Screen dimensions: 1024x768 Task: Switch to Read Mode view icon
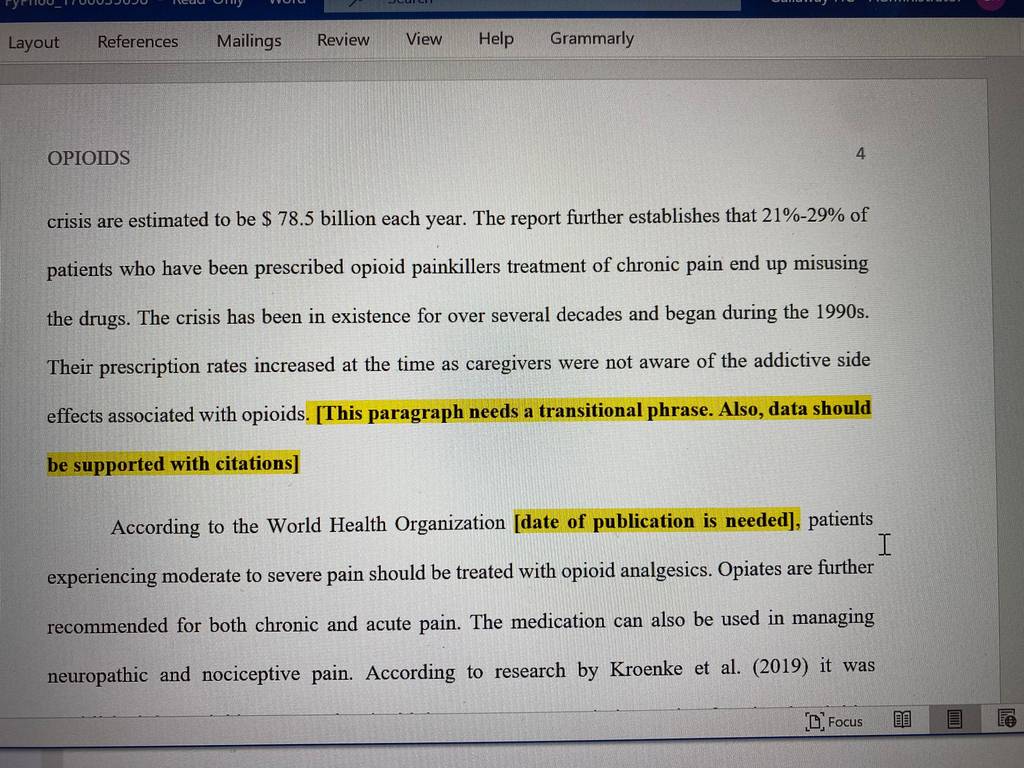click(x=902, y=720)
